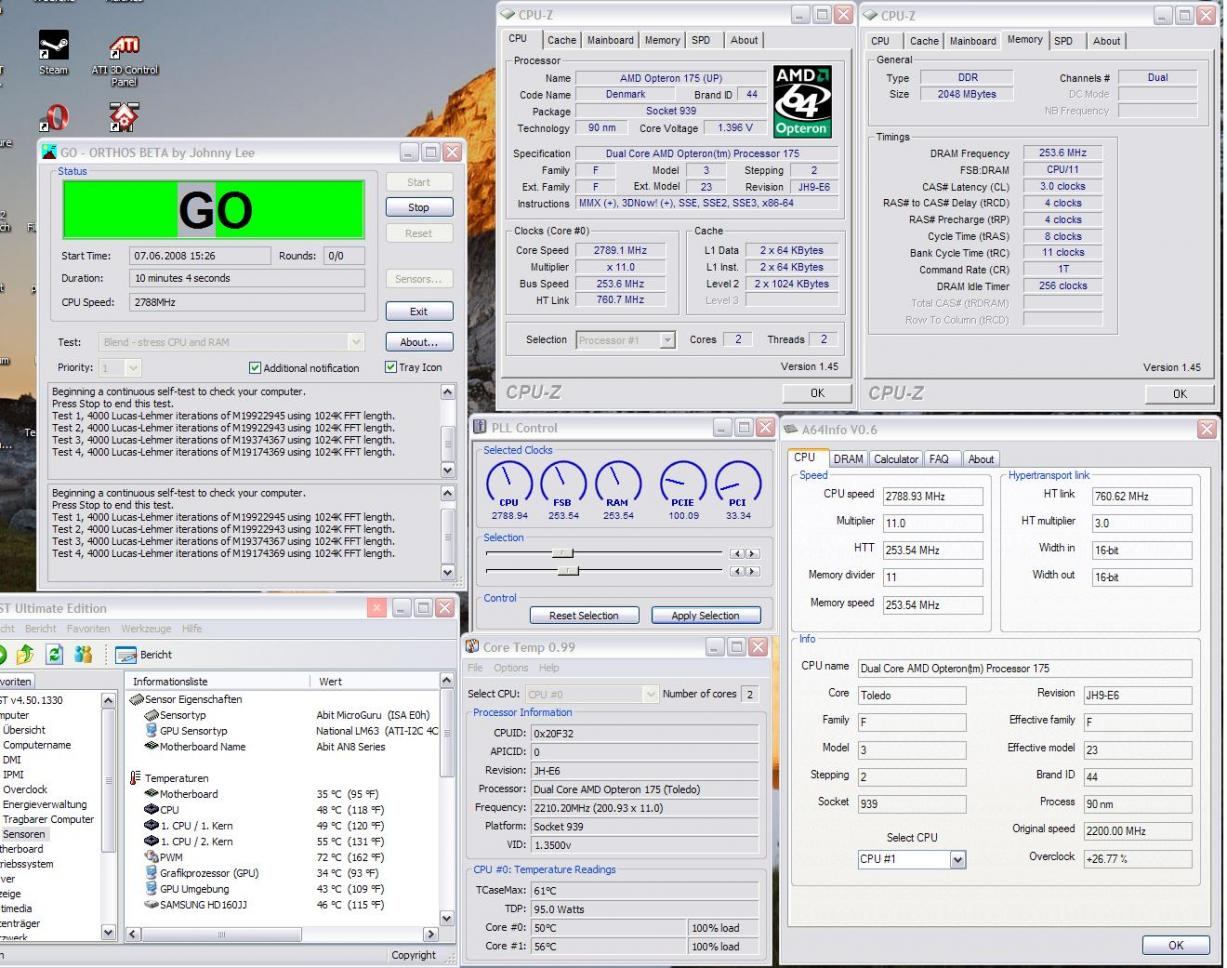This screenshot has width=1227, height=968.
Task: Select Energieverwaltung in Everest tree
Action: click(x=45, y=804)
